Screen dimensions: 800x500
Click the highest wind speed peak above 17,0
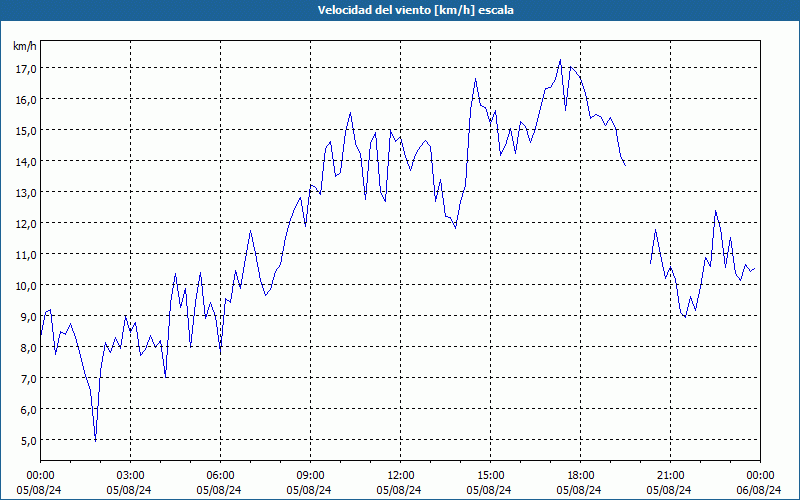coord(560,60)
